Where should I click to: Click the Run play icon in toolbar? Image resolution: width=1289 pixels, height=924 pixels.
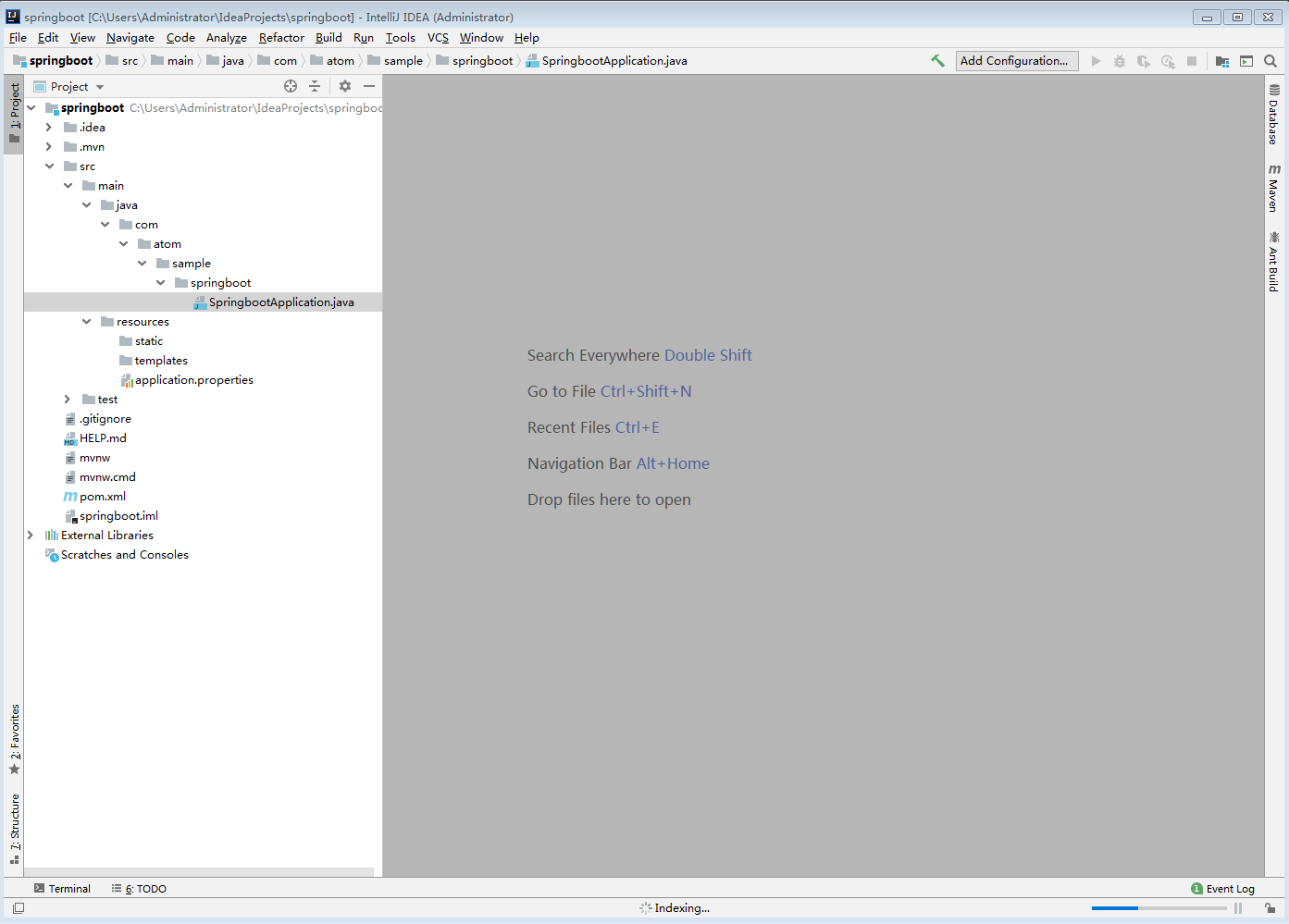click(1096, 61)
